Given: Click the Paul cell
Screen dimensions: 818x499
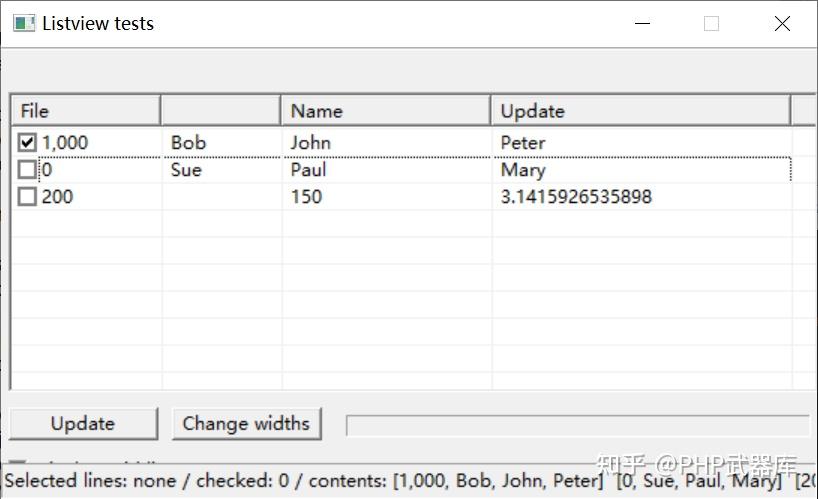Looking at the screenshot, I should coord(308,169).
